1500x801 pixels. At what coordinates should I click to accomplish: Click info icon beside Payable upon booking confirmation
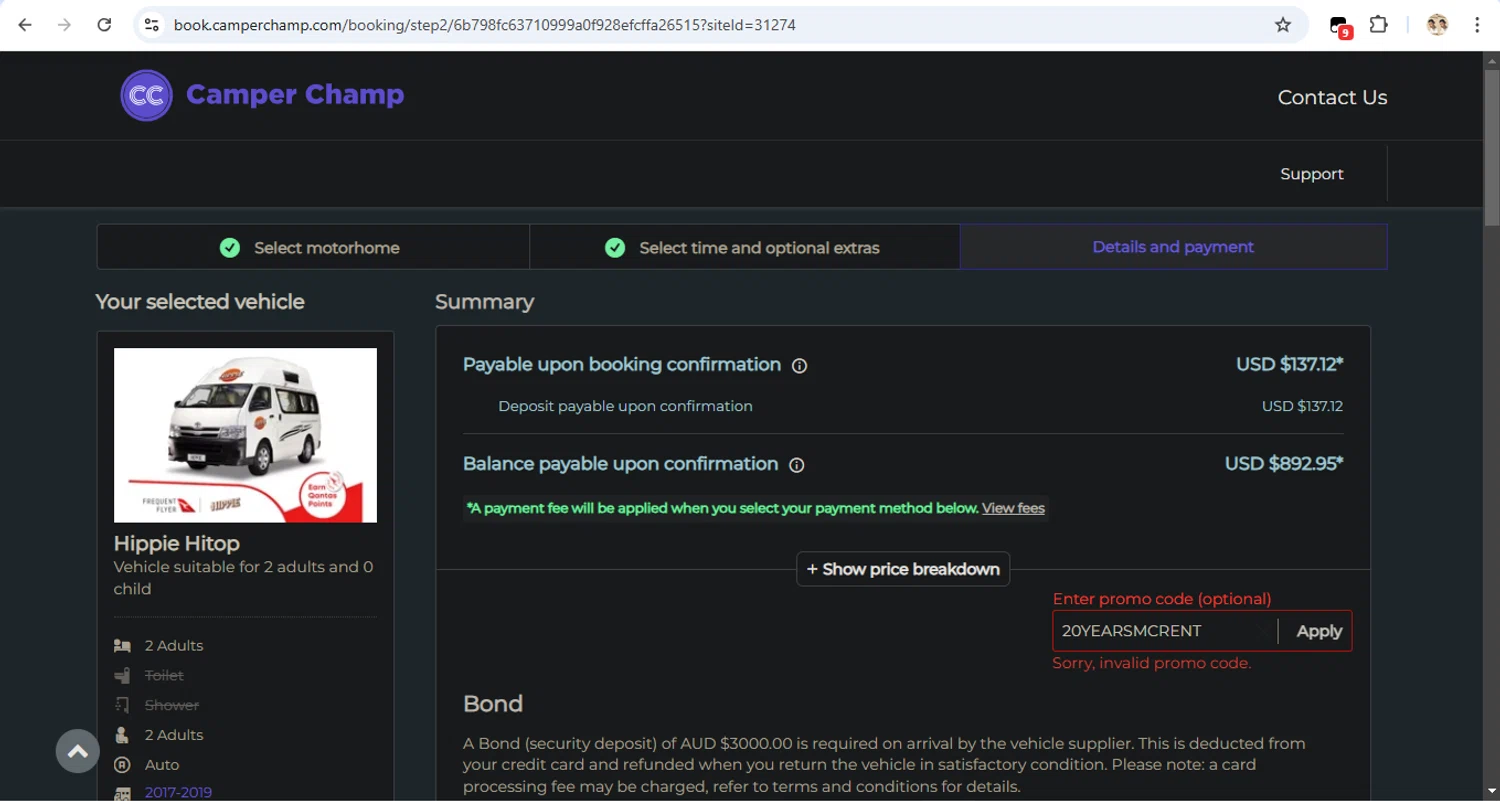click(799, 366)
